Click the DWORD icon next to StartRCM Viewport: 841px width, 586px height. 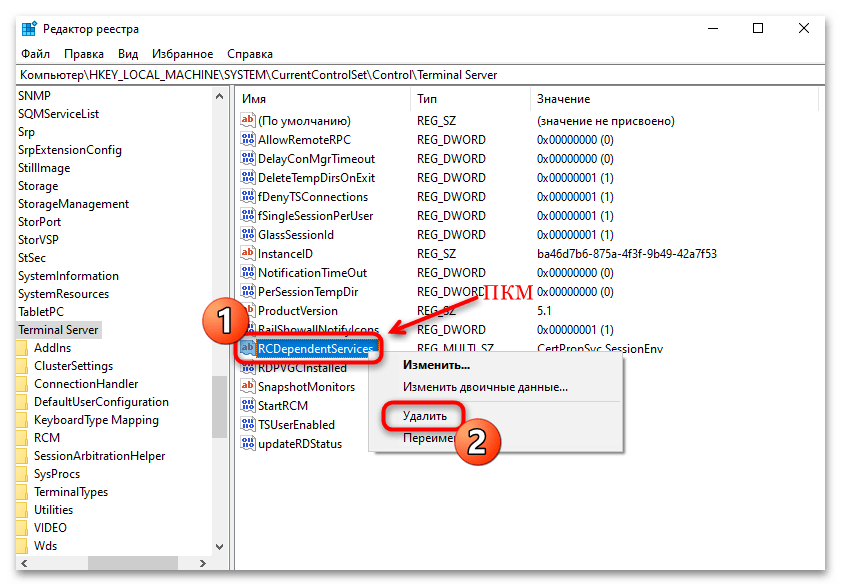tap(247, 405)
